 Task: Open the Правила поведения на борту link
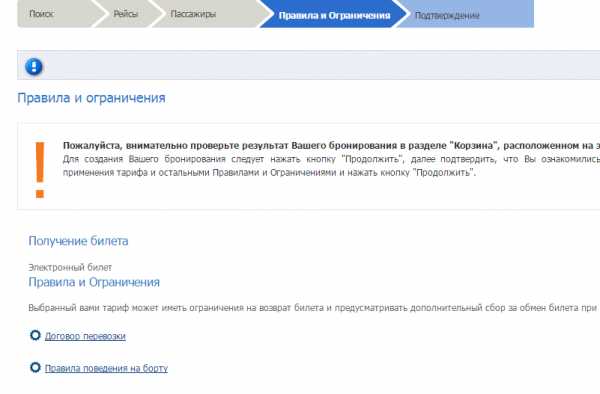click(x=106, y=368)
